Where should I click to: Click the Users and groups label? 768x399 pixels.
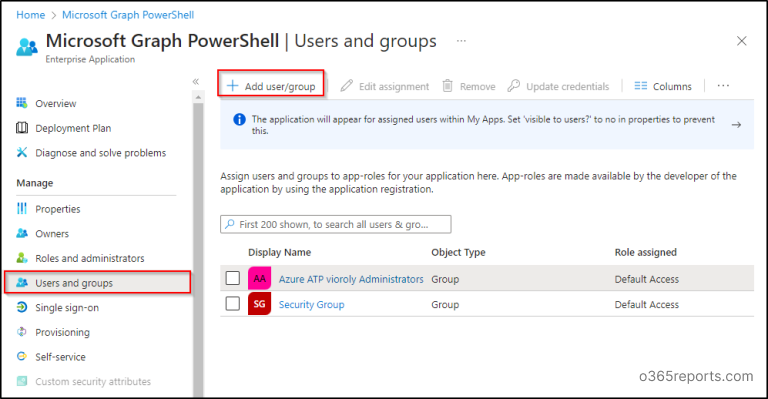(x=74, y=283)
